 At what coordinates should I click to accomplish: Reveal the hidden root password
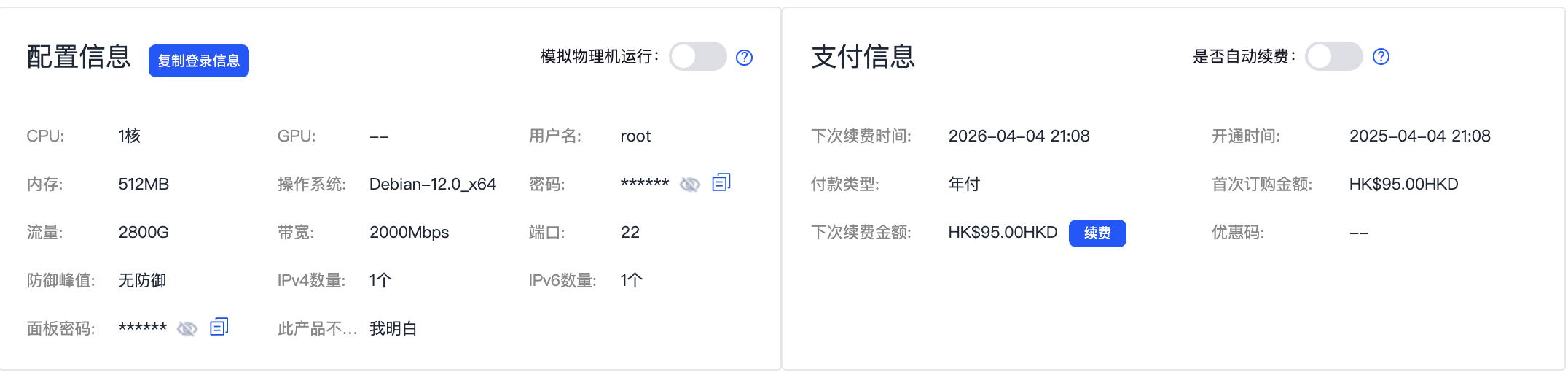point(690,185)
